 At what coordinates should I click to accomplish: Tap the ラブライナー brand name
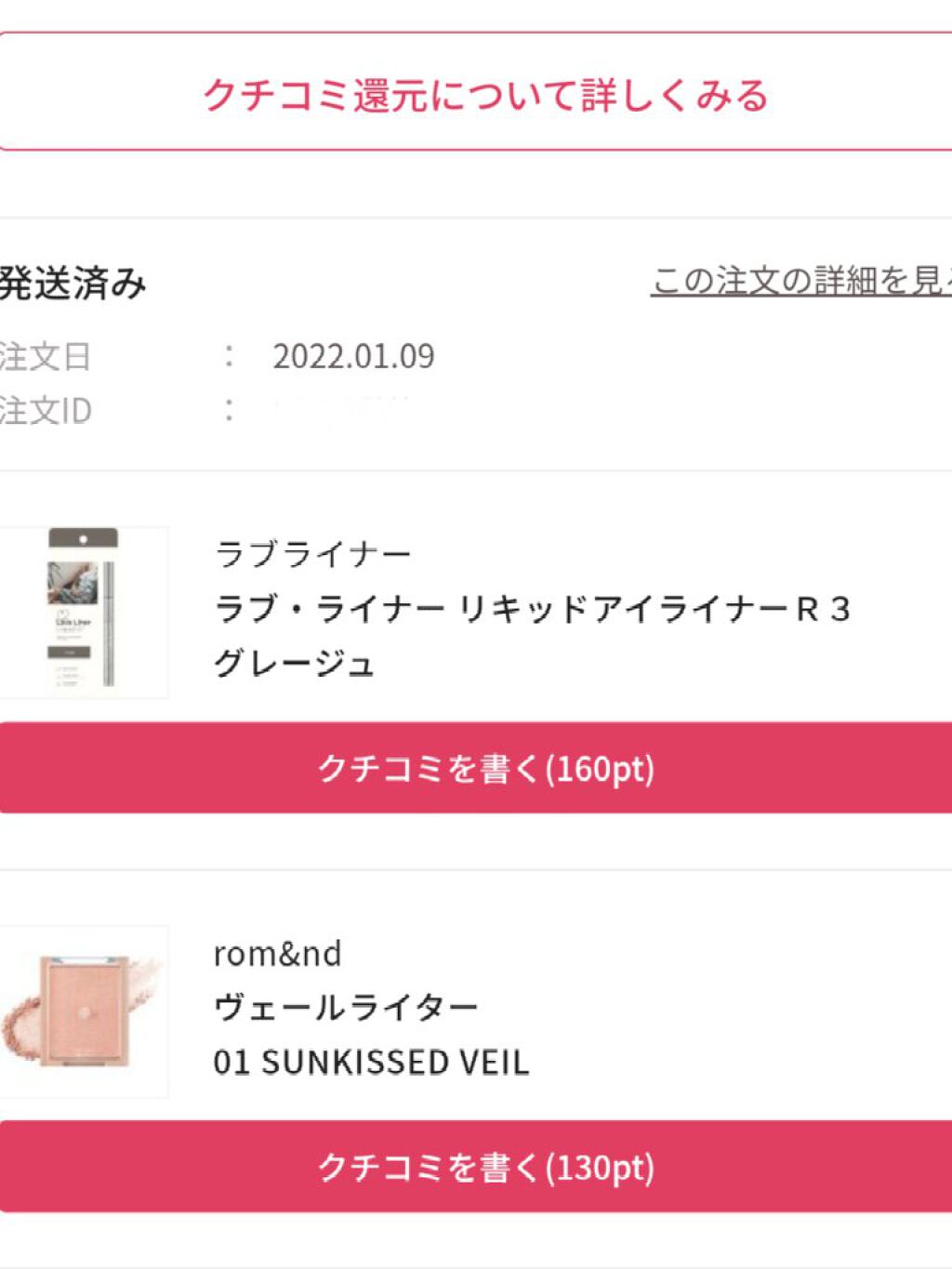(312, 555)
